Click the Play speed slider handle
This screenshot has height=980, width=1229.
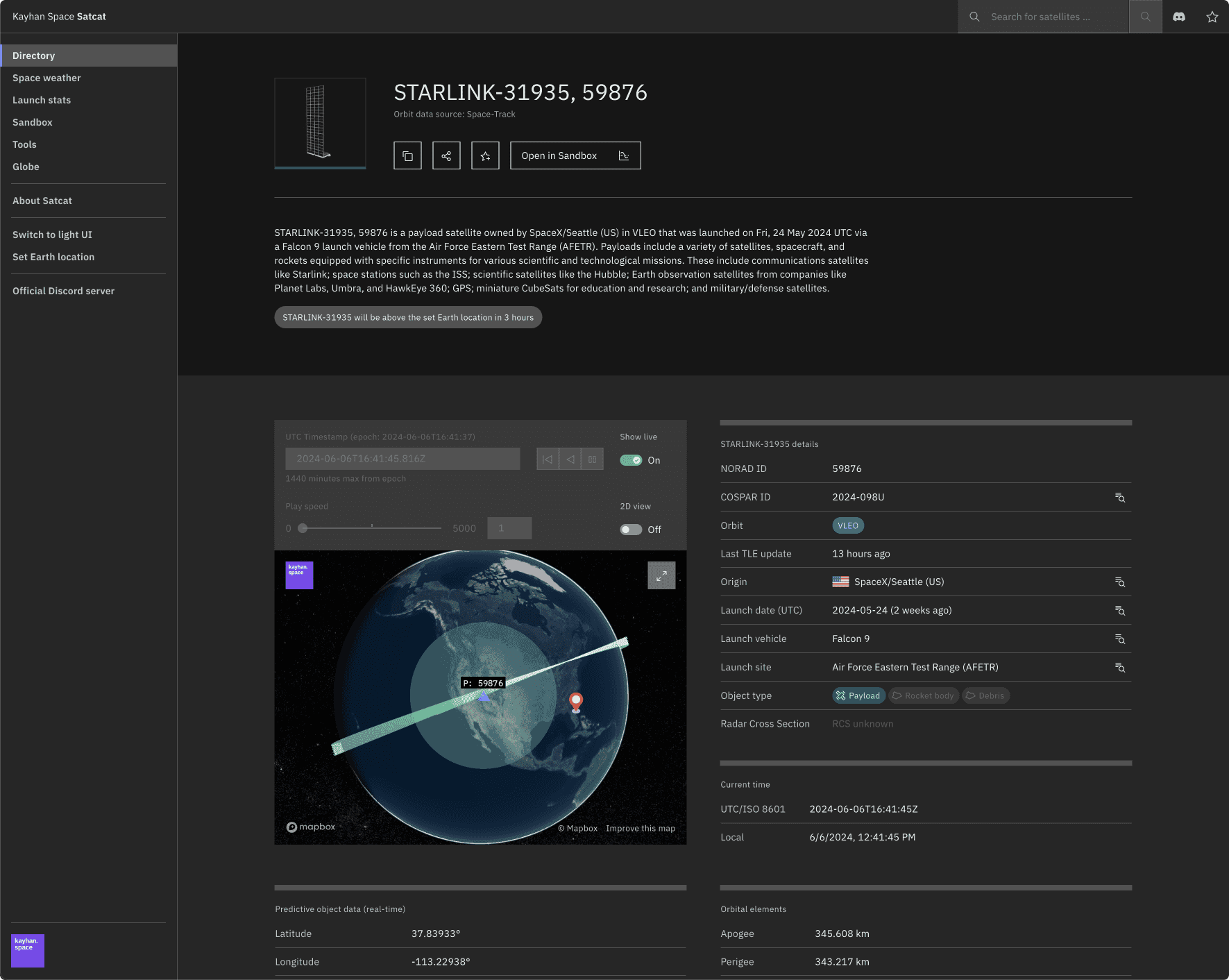(303, 528)
